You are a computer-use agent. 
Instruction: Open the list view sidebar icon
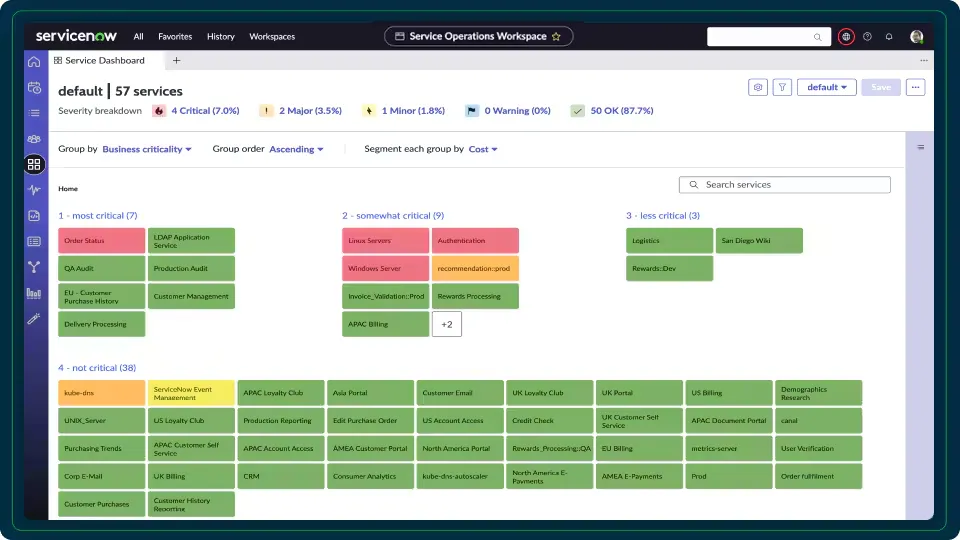pos(34,113)
